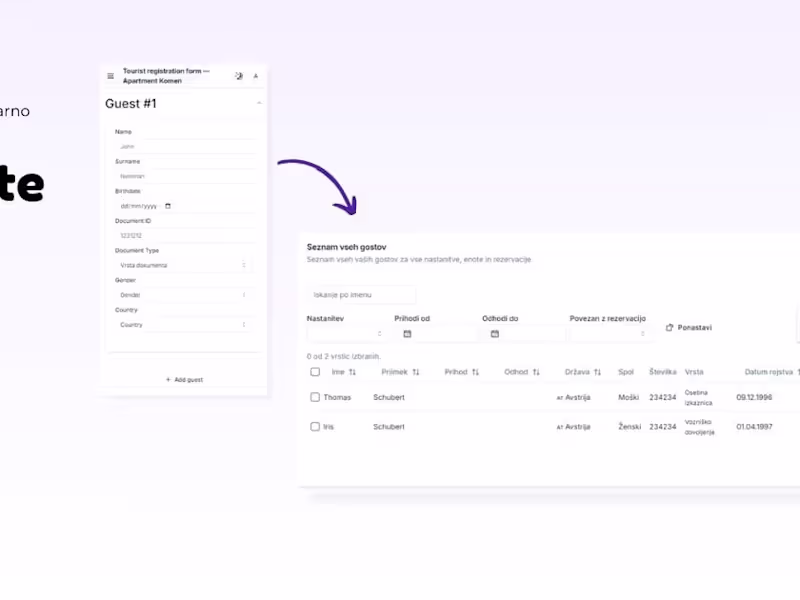
Task: Check the Thomas Schubert row checkbox
Action: 315,397
